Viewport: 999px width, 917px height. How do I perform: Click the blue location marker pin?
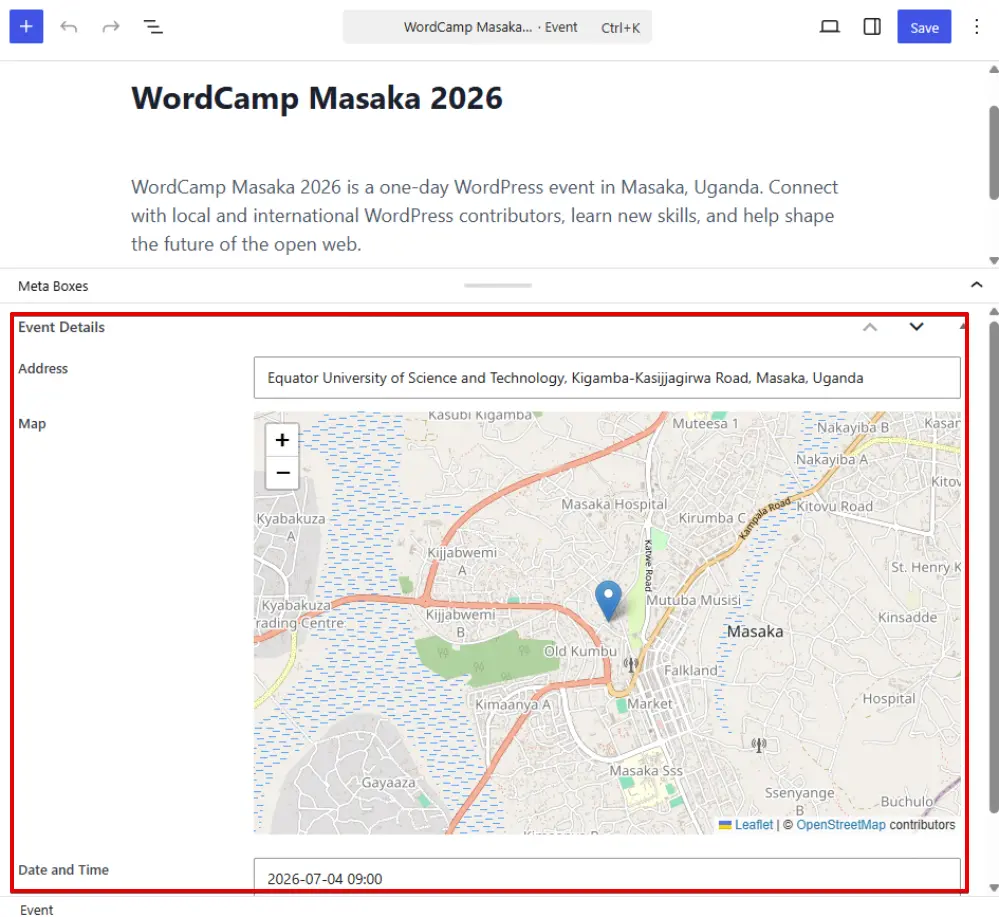click(608, 600)
